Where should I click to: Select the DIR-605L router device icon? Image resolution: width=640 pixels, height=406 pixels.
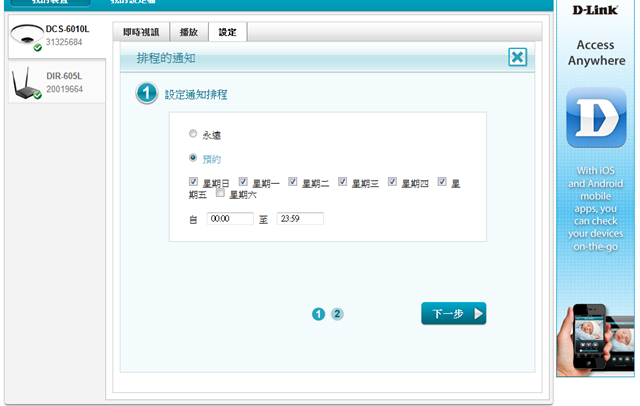[26, 84]
